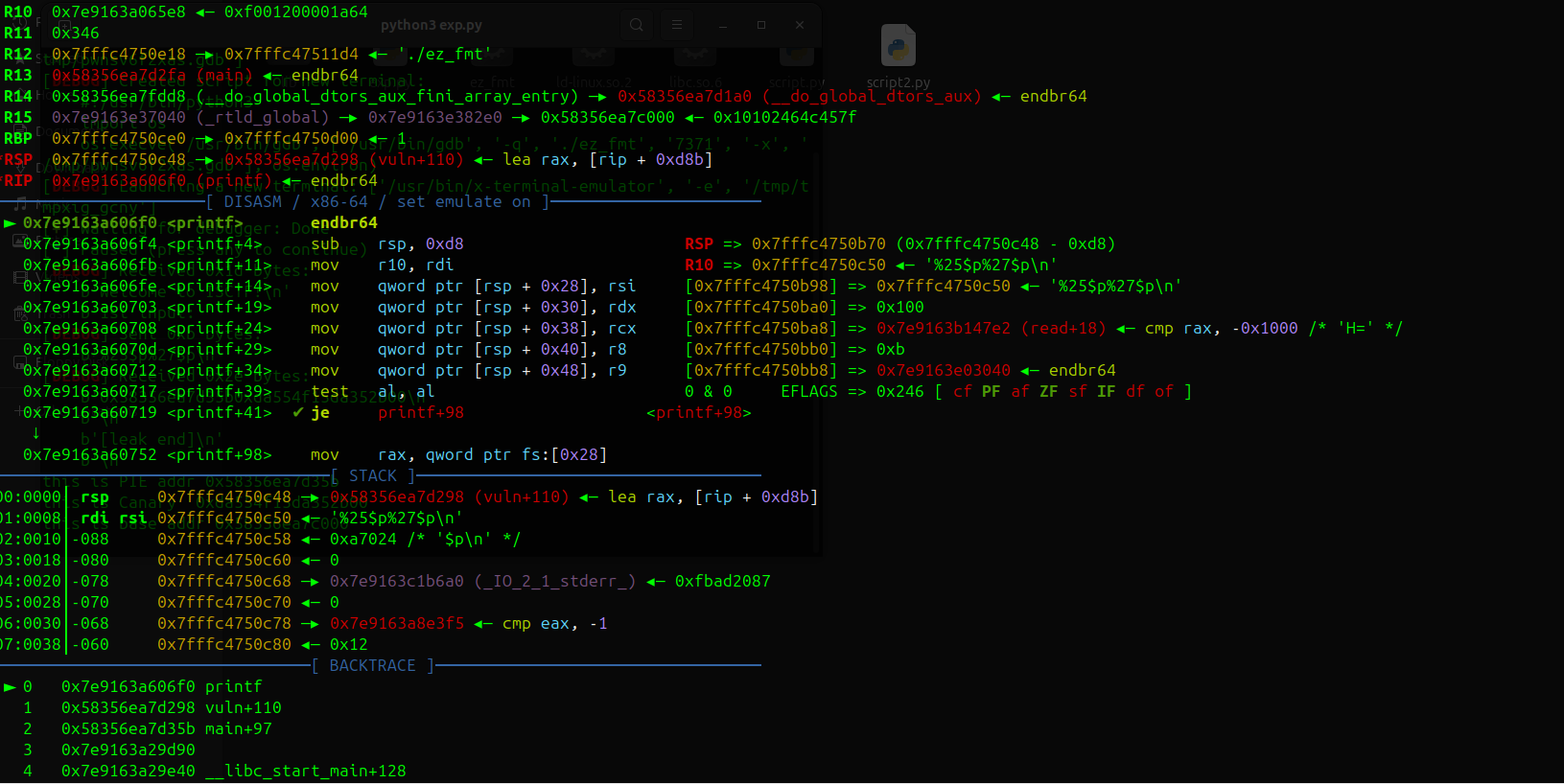This screenshot has height=784, width=1564.
Task: Click stack row 01:0008 rdi rsi entry
Action: [x=232, y=518]
